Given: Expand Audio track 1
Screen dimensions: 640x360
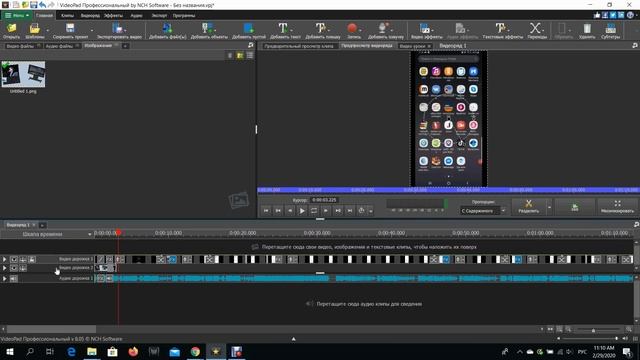Looking at the screenshot, I should [x=4, y=278].
